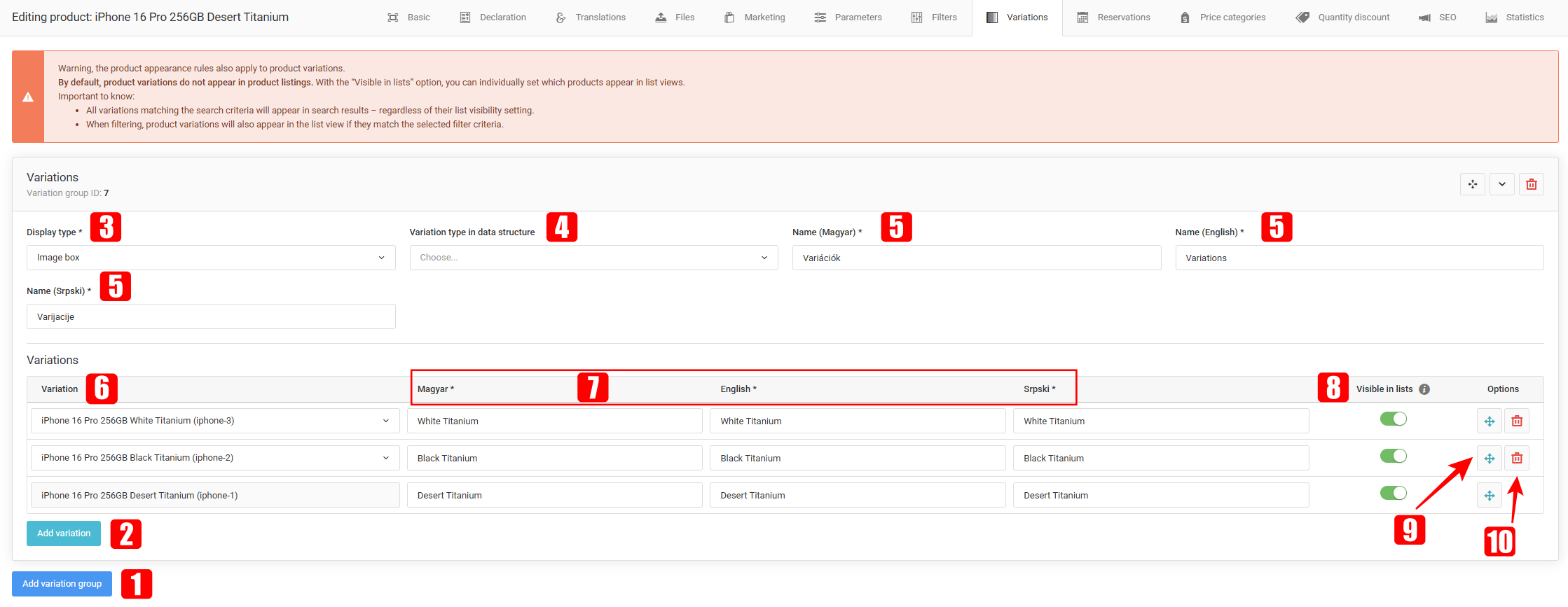The height and width of the screenshot is (607, 1568).
Task: Select the Variations tab
Action: (1017, 18)
